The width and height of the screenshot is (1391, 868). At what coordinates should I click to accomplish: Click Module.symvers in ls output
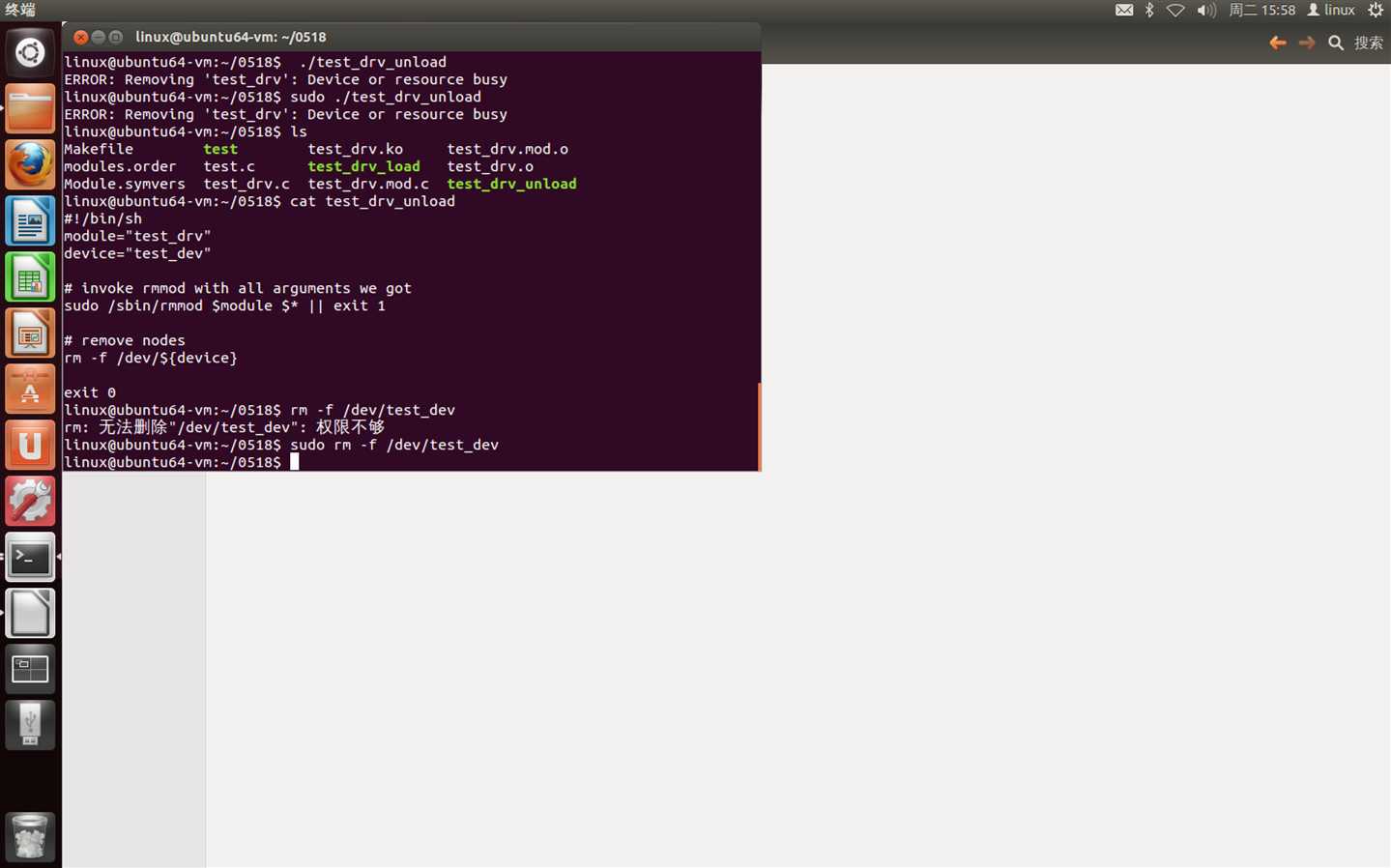(125, 184)
